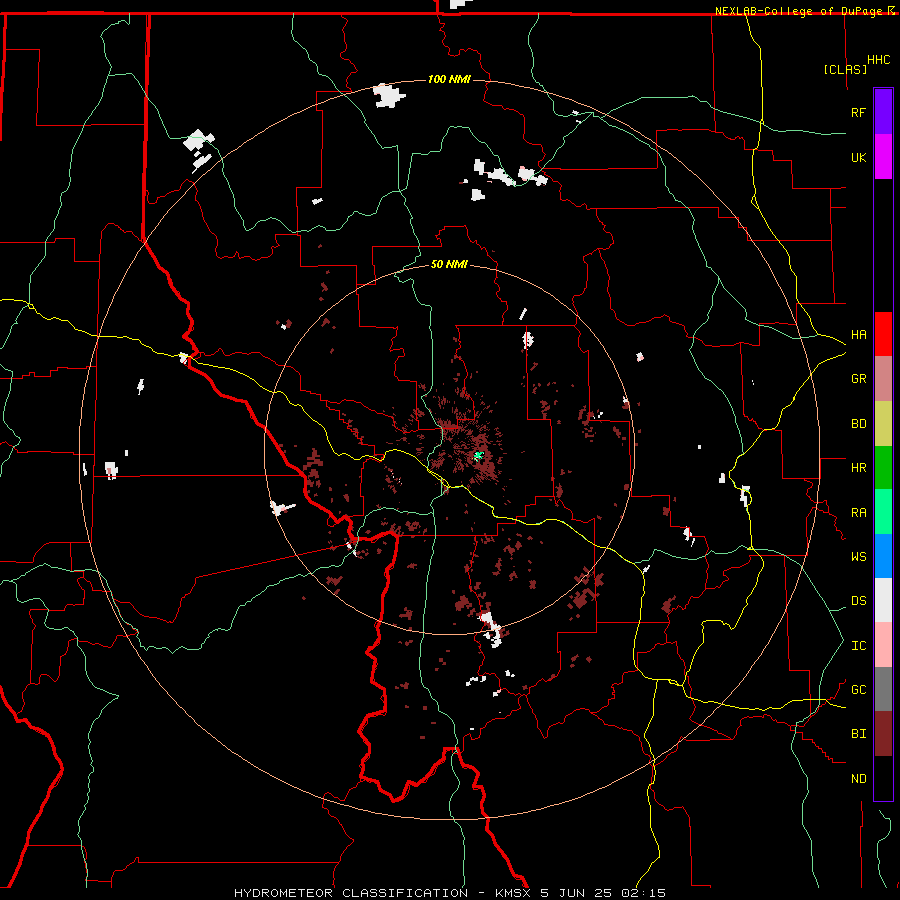Click the ND legend label
Screen dimensions: 900x900
point(858,779)
